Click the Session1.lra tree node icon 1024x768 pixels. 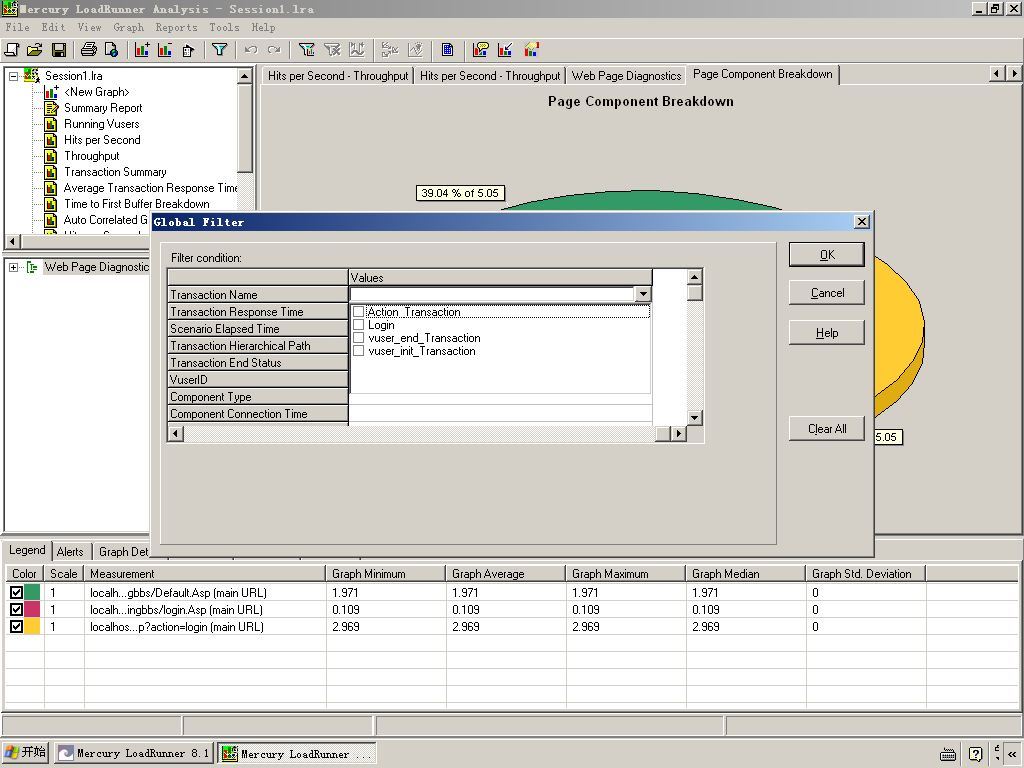click(31, 75)
